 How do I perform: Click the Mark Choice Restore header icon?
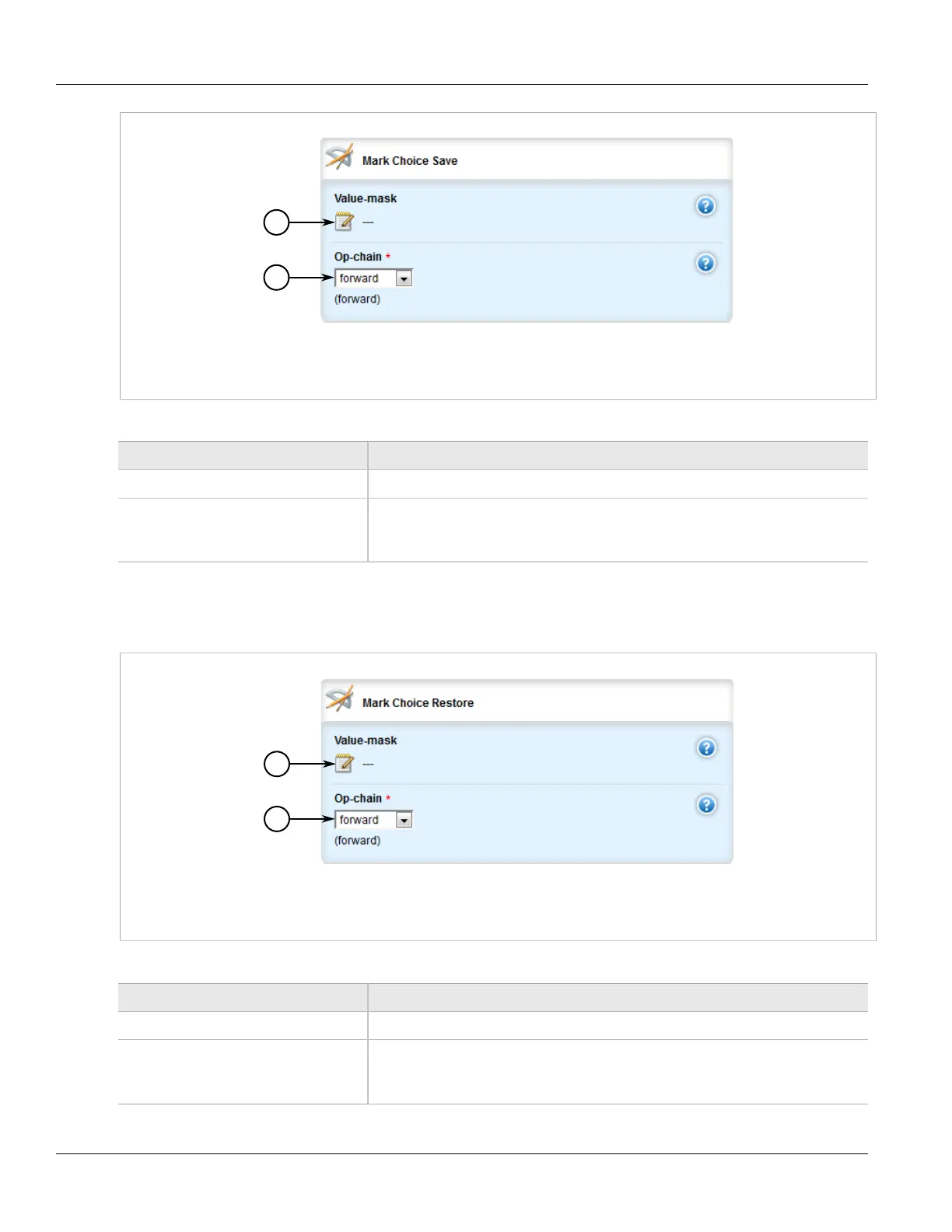point(339,699)
